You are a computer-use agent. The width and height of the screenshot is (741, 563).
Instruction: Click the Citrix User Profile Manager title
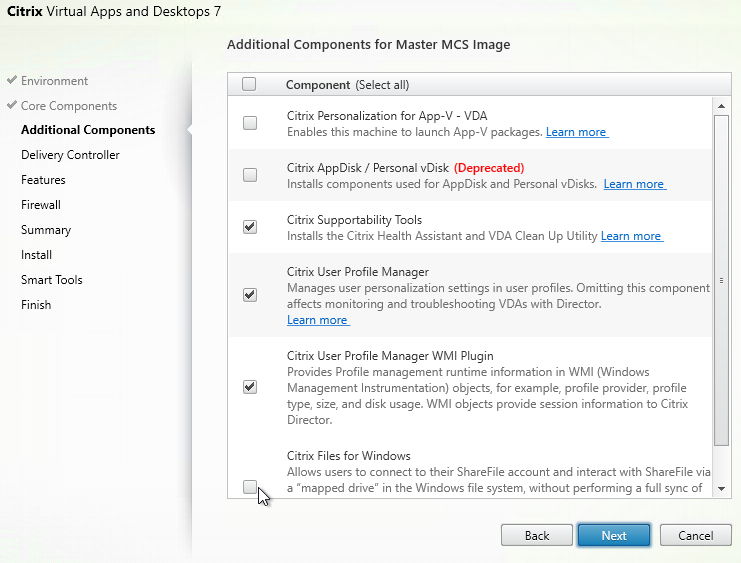coord(358,272)
